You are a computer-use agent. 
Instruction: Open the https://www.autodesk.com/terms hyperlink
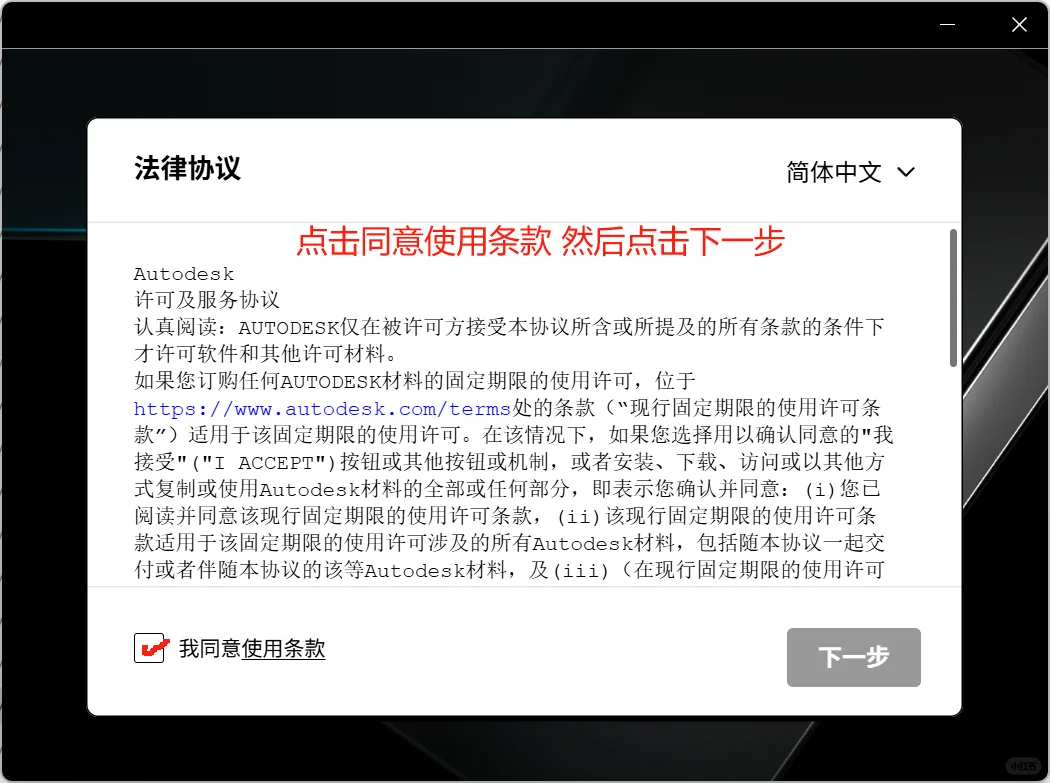[x=324, y=408]
